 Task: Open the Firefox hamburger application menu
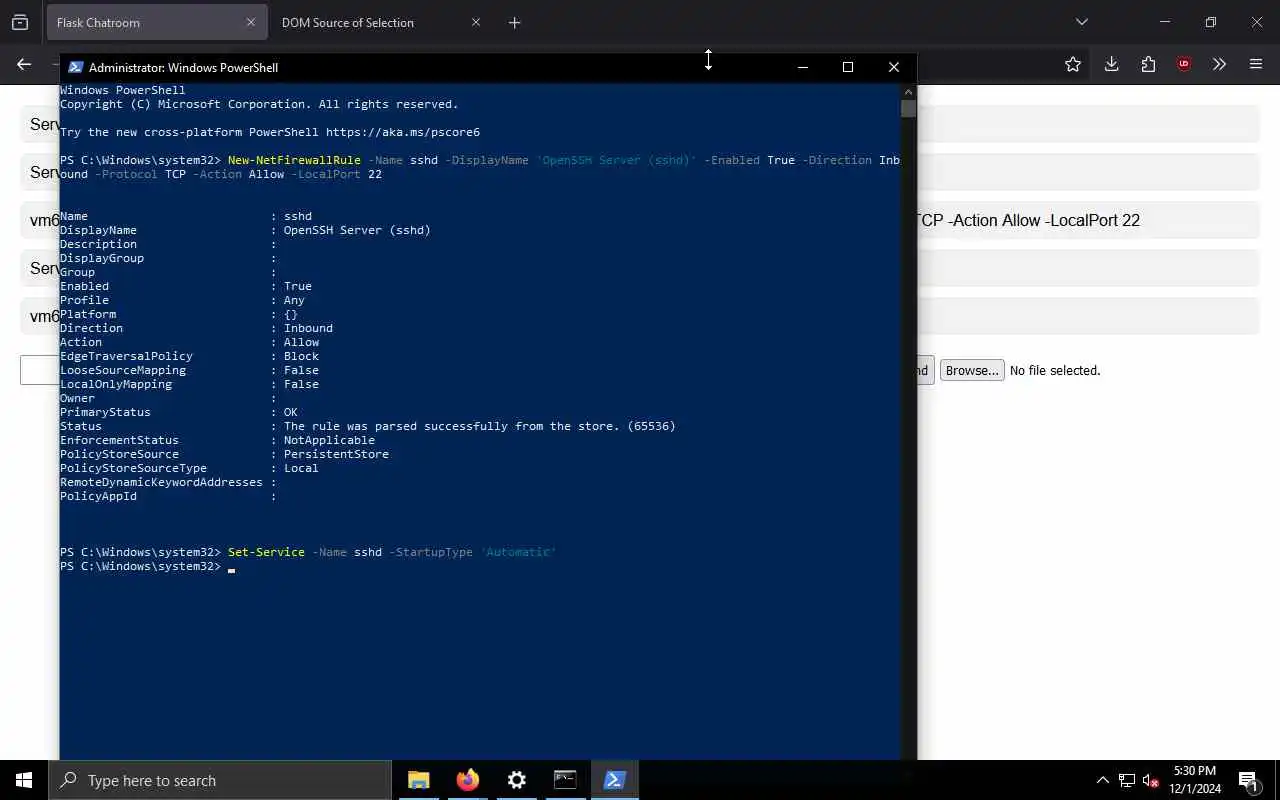(1256, 64)
